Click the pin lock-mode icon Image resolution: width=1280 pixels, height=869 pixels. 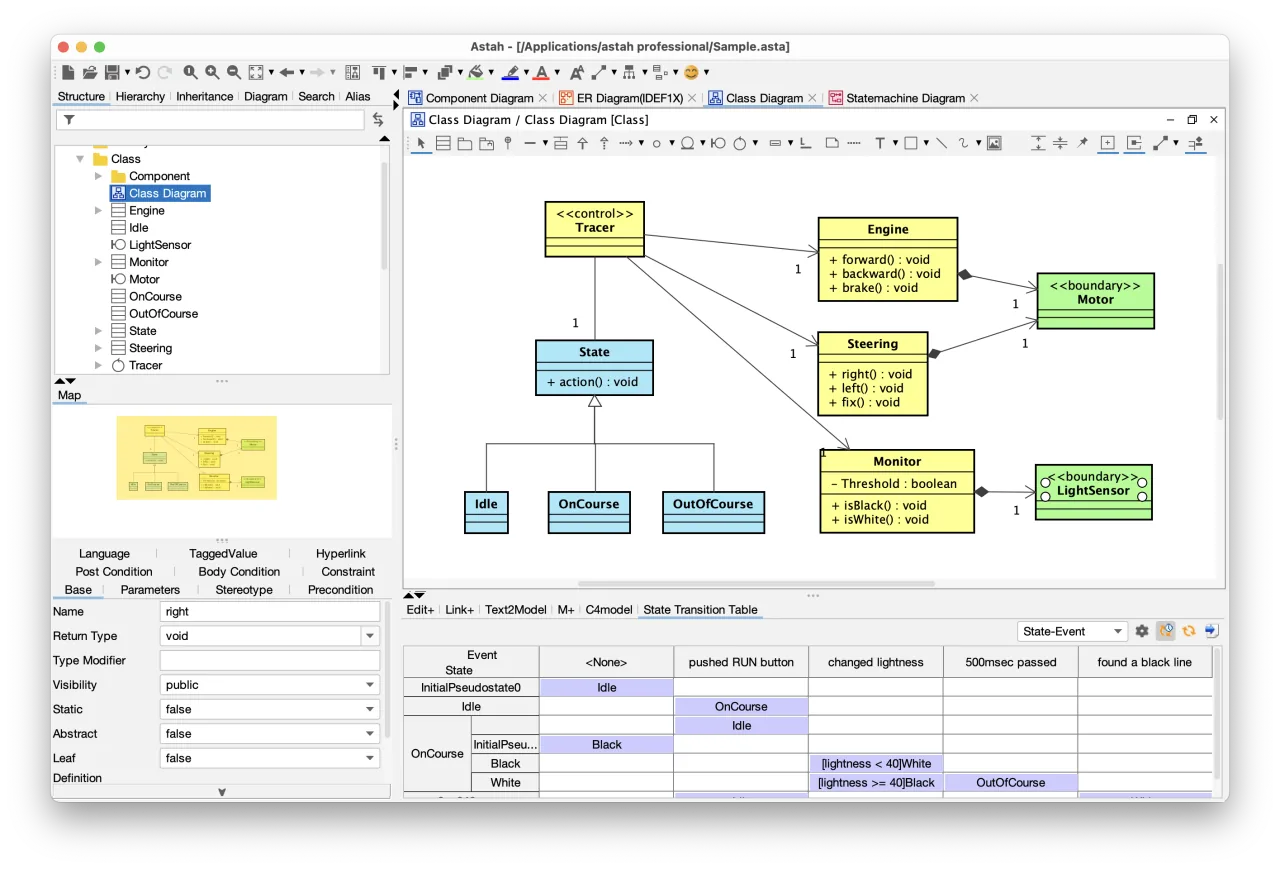[1082, 143]
